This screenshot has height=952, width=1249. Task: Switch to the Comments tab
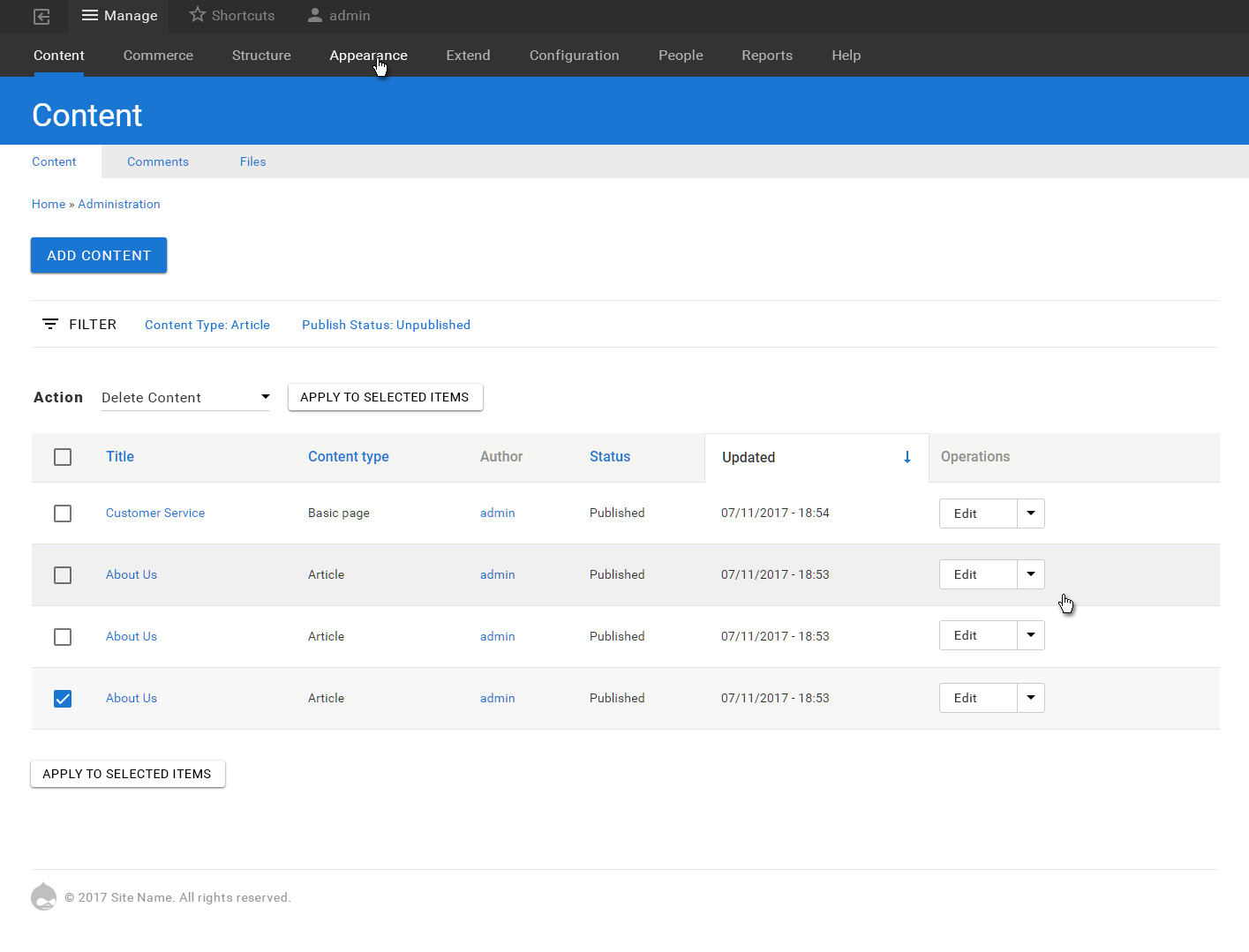click(x=158, y=161)
